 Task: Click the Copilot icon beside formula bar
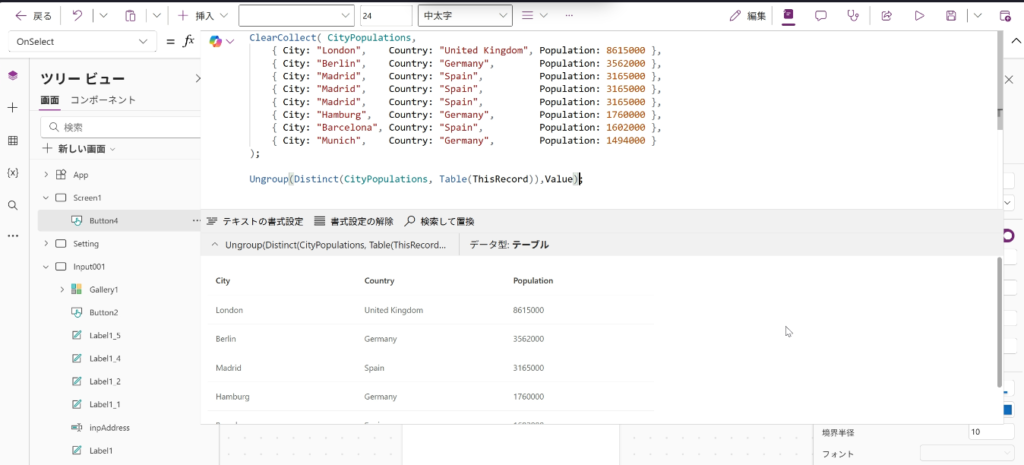click(x=215, y=41)
